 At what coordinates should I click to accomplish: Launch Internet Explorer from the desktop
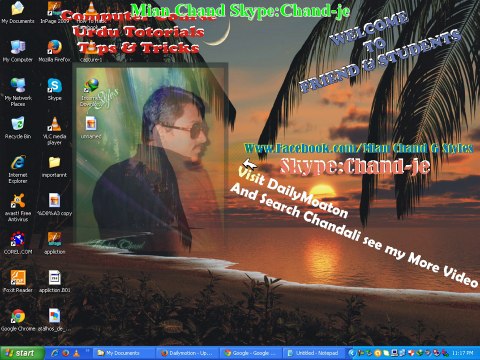[x=18, y=169]
